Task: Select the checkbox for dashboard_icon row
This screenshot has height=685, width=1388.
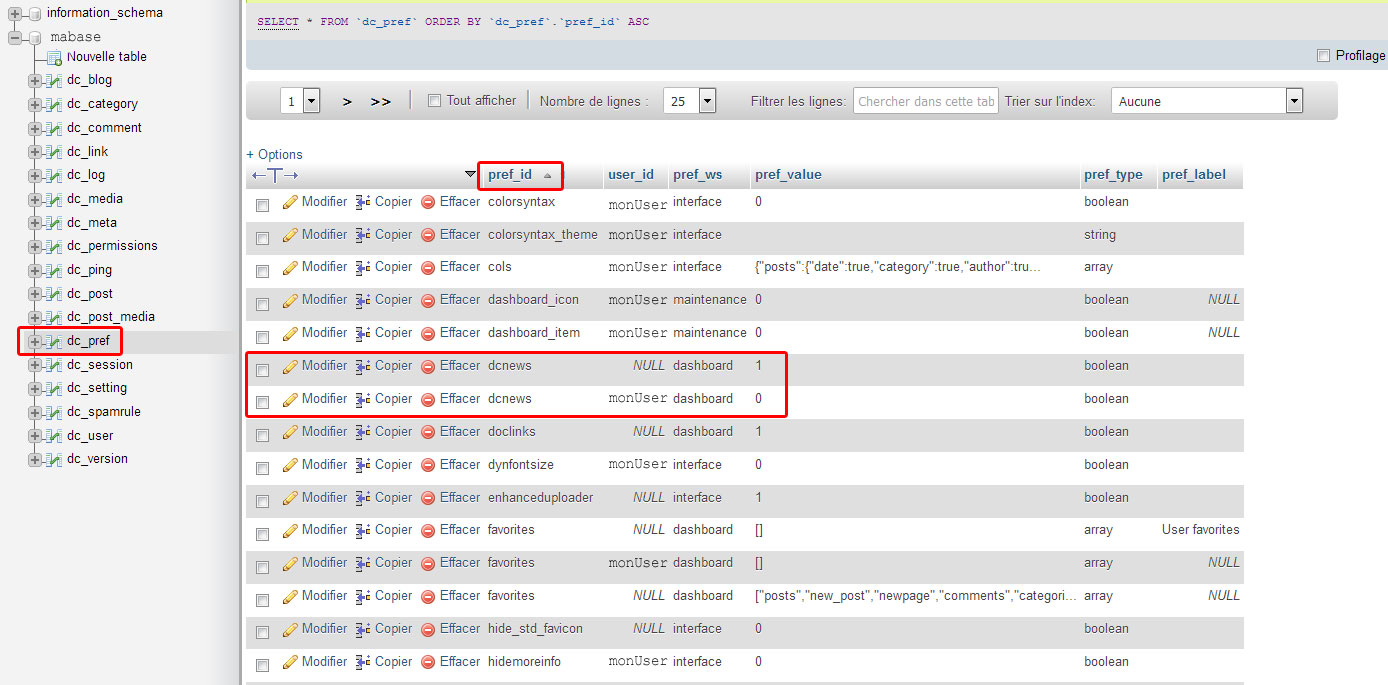Action: click(x=262, y=304)
